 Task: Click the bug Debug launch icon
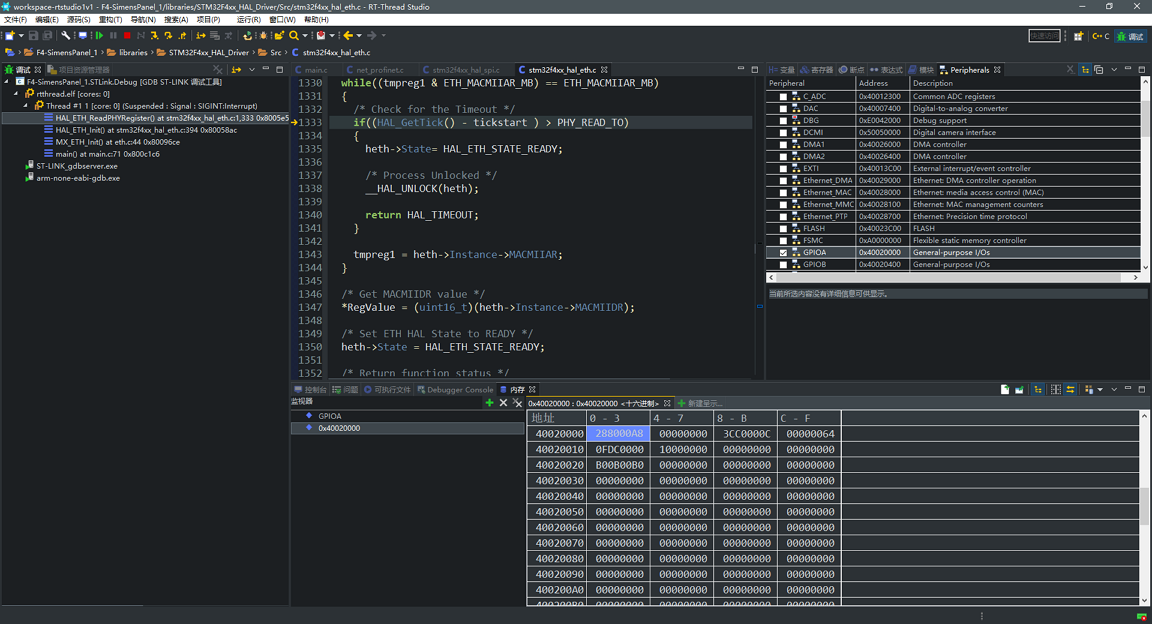(x=263, y=35)
